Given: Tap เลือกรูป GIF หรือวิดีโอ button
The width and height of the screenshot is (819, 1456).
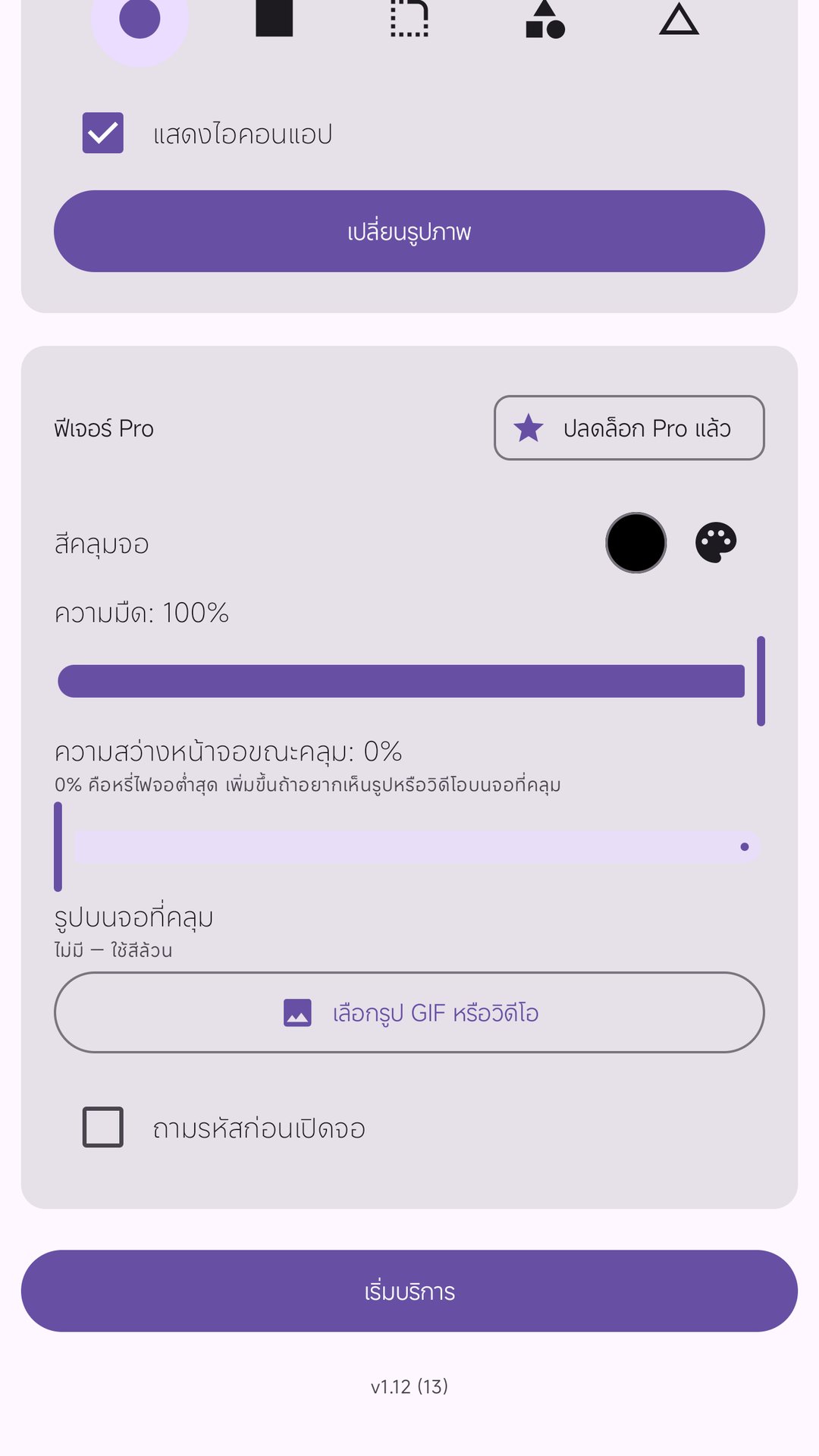Looking at the screenshot, I should [409, 1012].
